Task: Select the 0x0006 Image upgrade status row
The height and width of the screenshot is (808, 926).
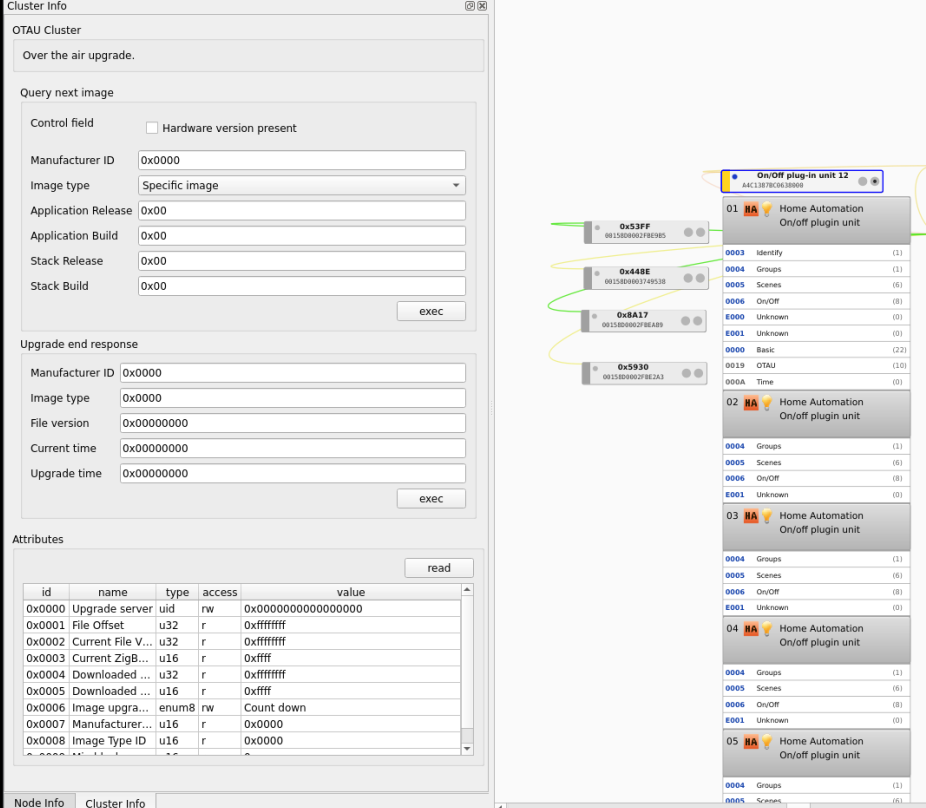Action: 242,708
